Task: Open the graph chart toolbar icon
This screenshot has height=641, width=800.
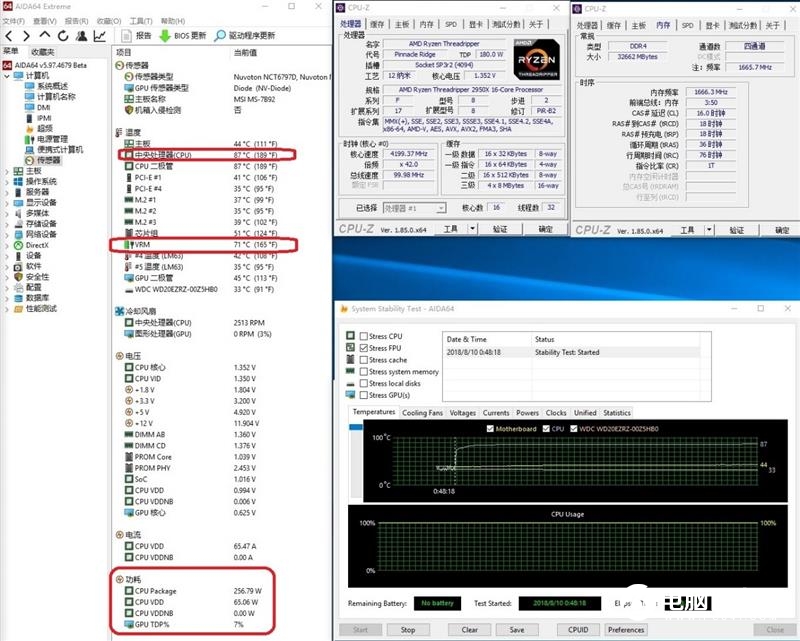Action: tap(100, 35)
